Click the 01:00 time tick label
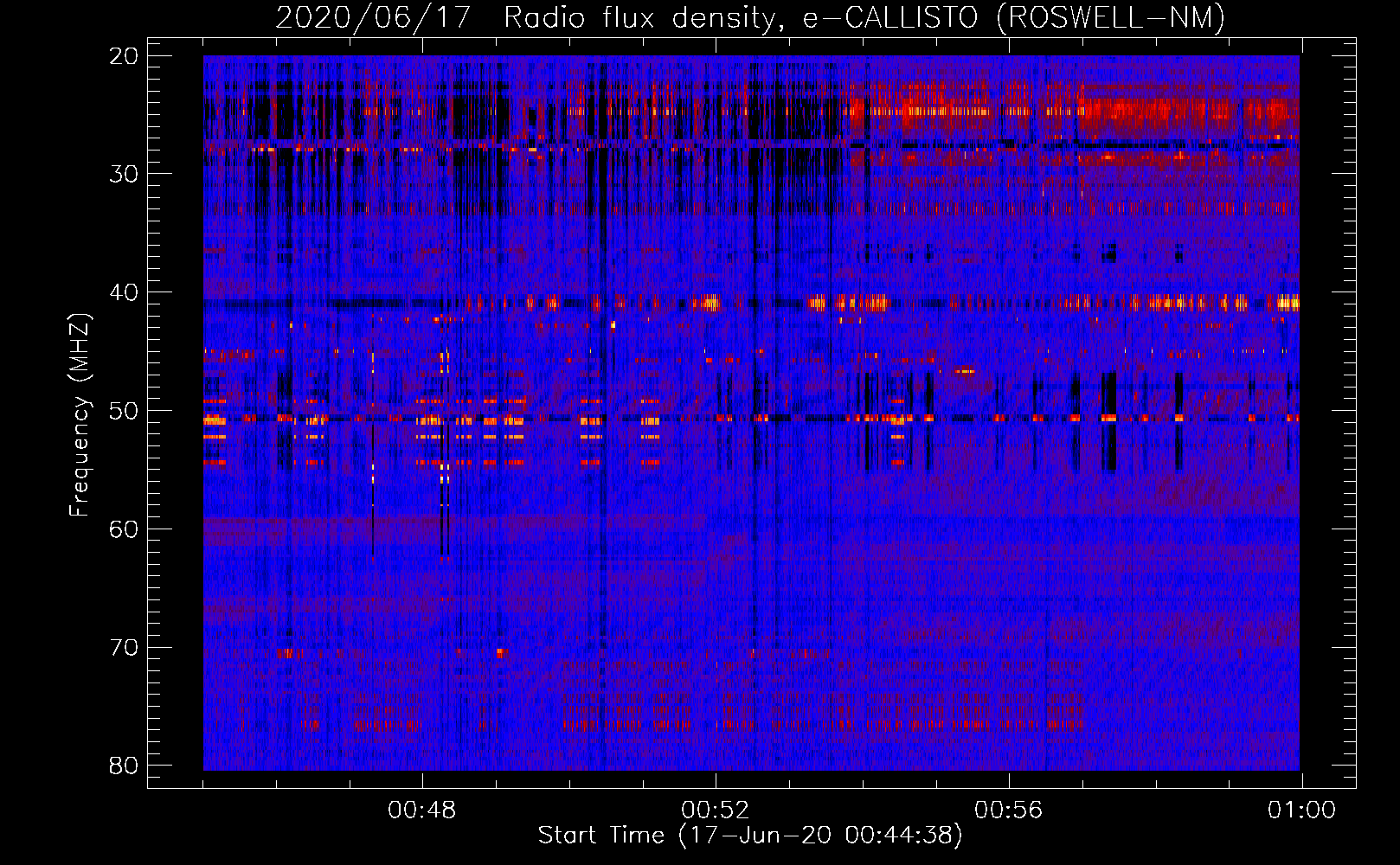The height and width of the screenshot is (865, 1400). click(1301, 811)
